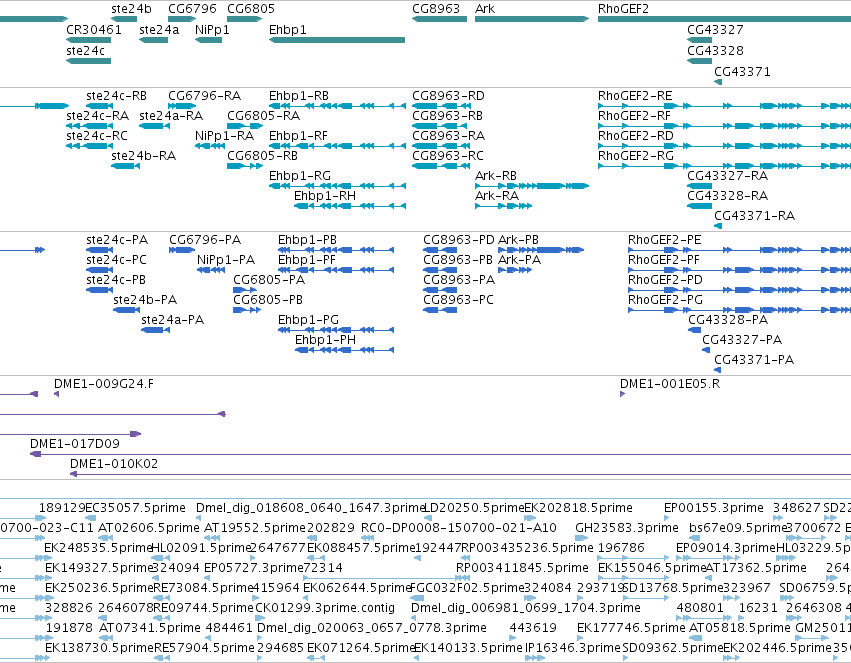The height and width of the screenshot is (663, 851).
Task: Click EST label IP16346.3prime
Action: 573,648
